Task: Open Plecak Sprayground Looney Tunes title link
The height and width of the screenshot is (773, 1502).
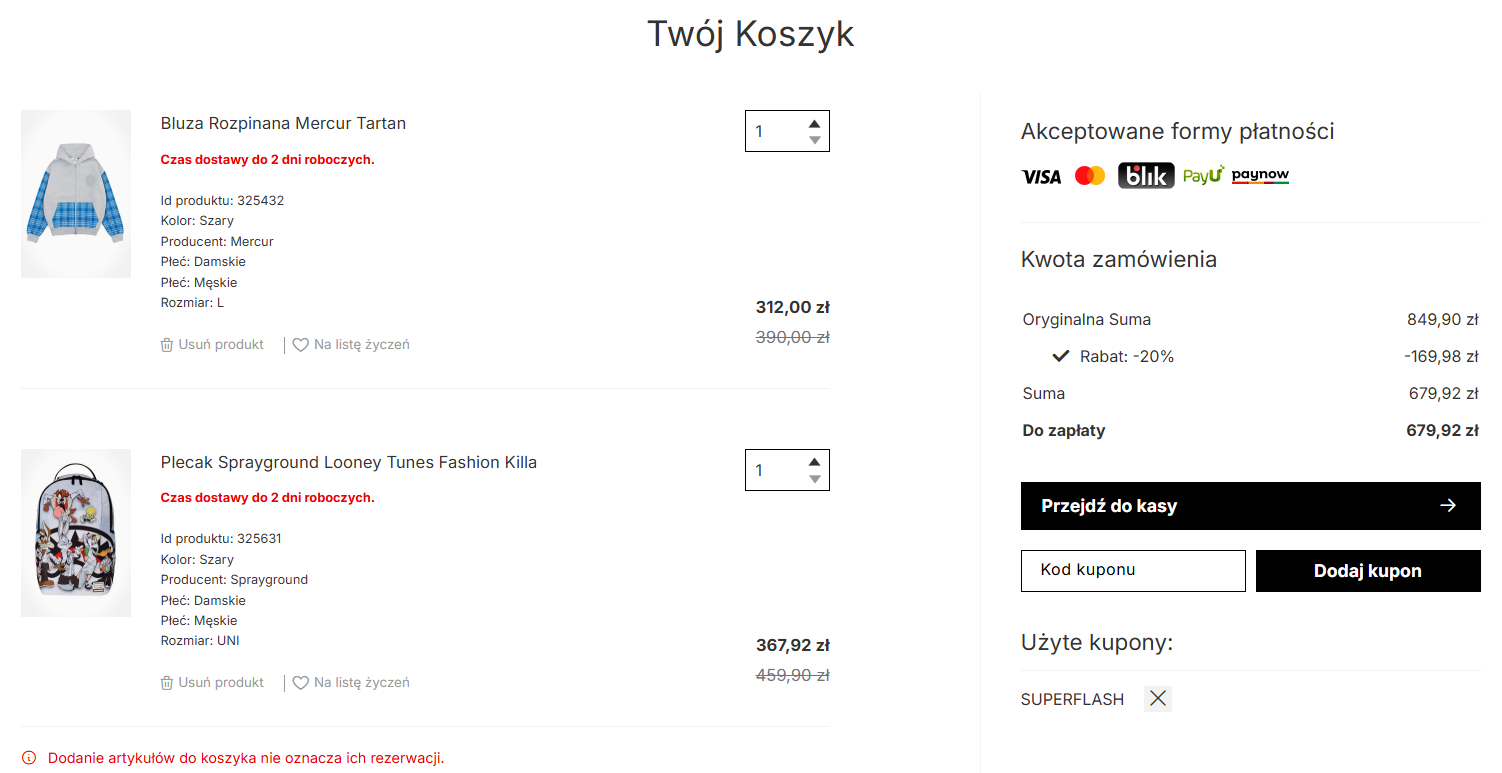Action: (349, 463)
